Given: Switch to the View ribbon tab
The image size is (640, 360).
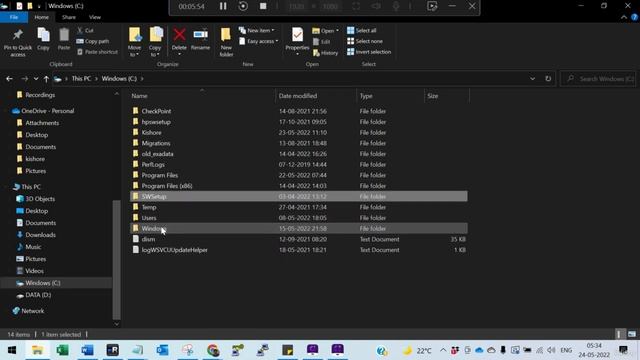Looking at the screenshot, I should coord(95,17).
